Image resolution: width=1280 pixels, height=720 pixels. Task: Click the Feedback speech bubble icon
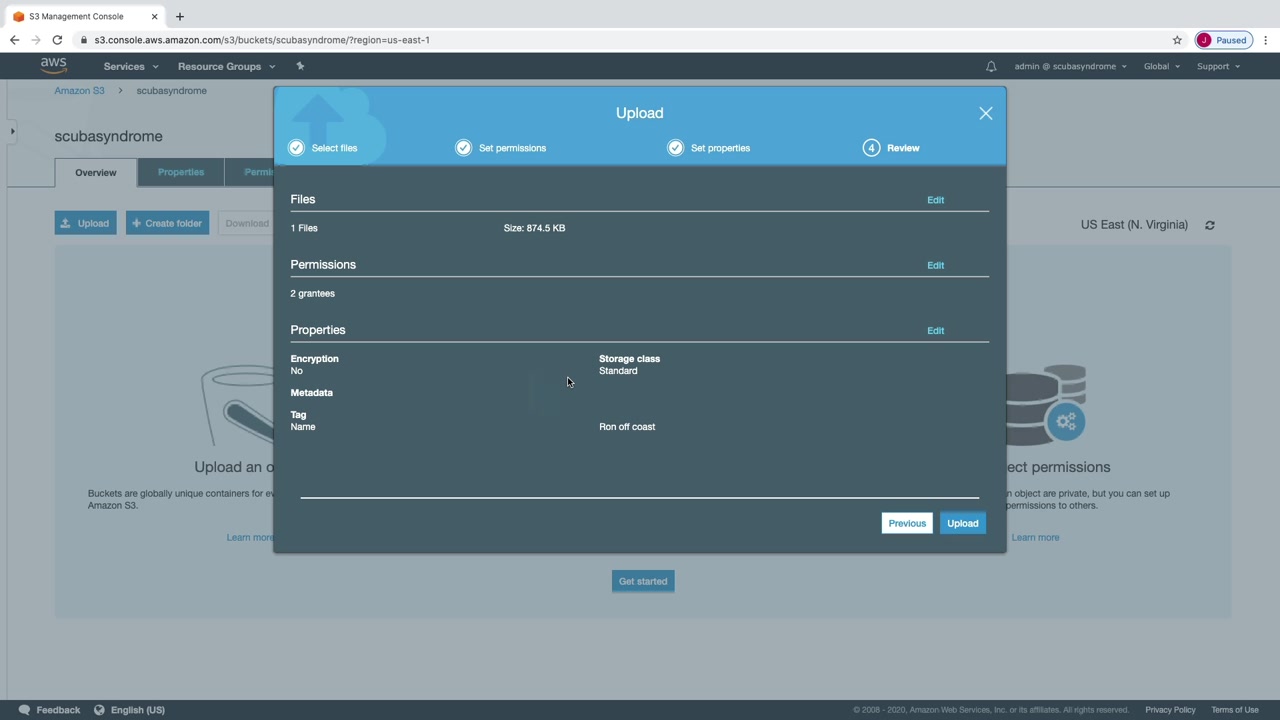pos(24,710)
